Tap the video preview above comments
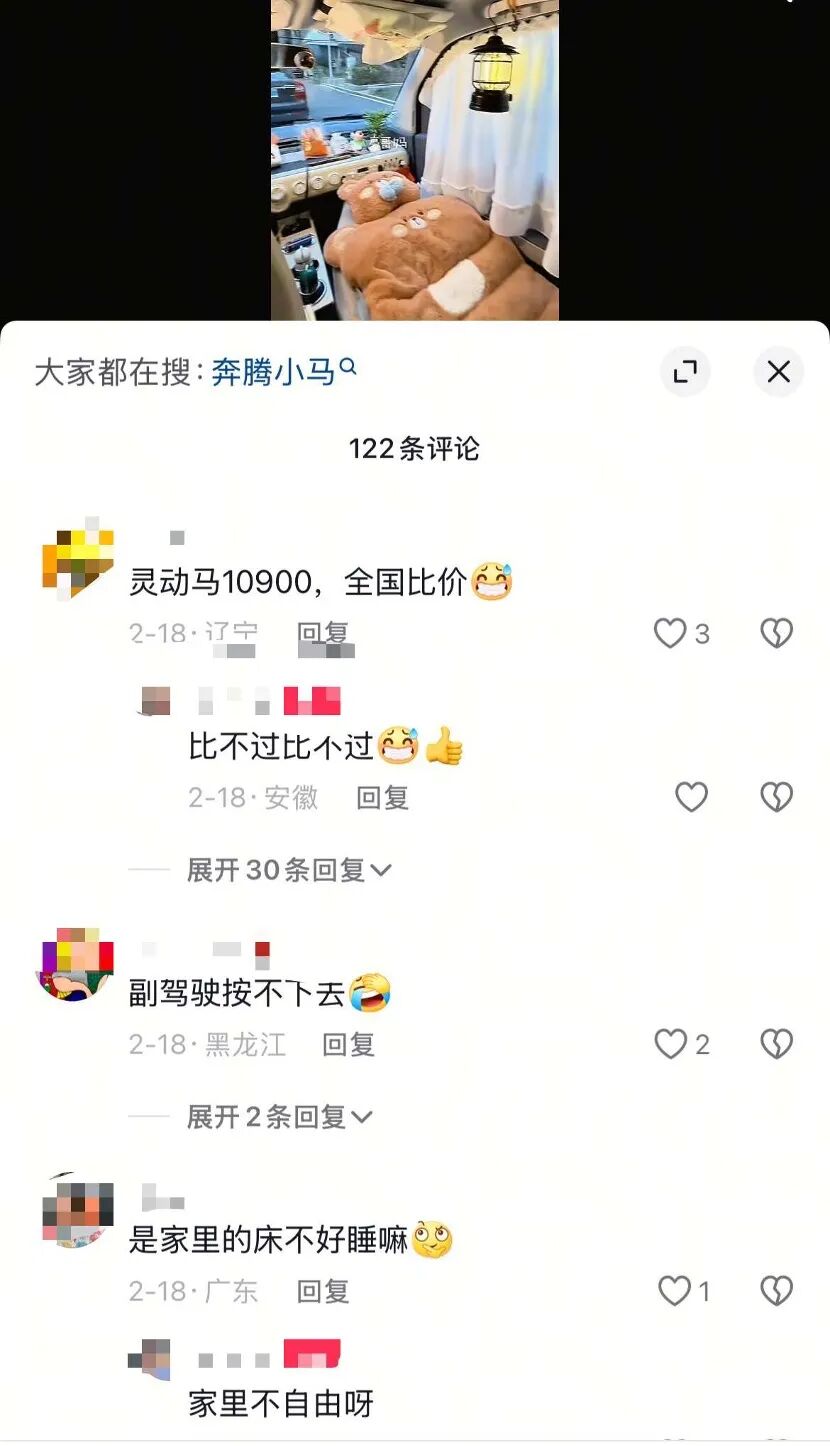 pos(415,160)
